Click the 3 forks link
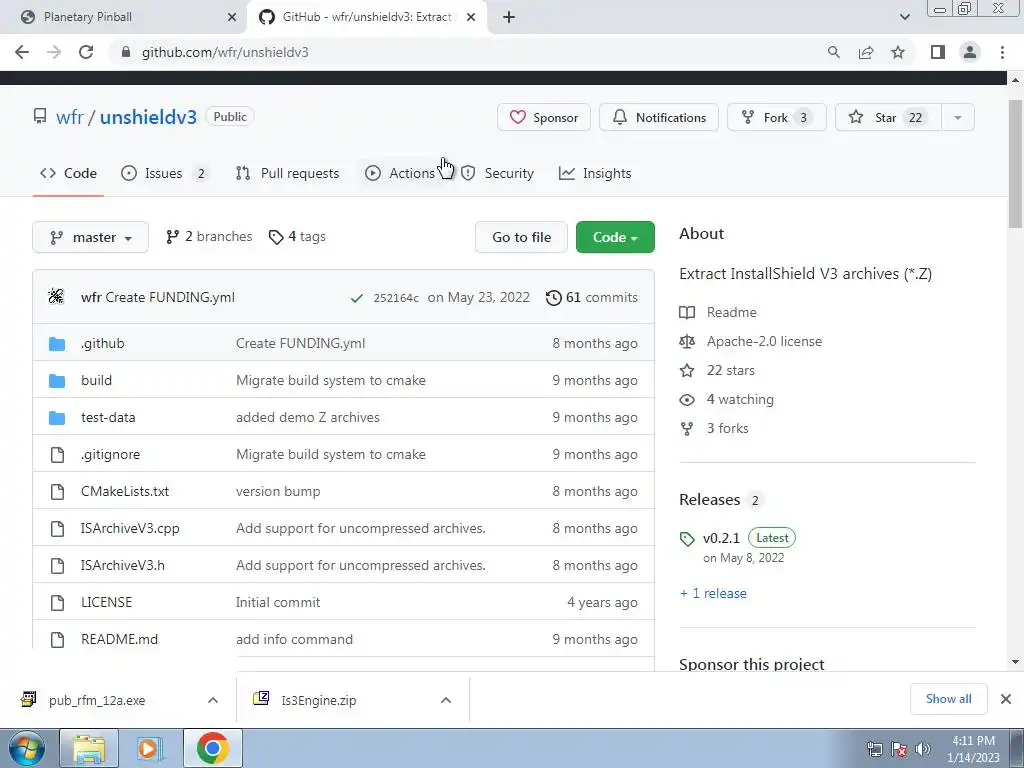The height and width of the screenshot is (768, 1024). (x=714, y=428)
